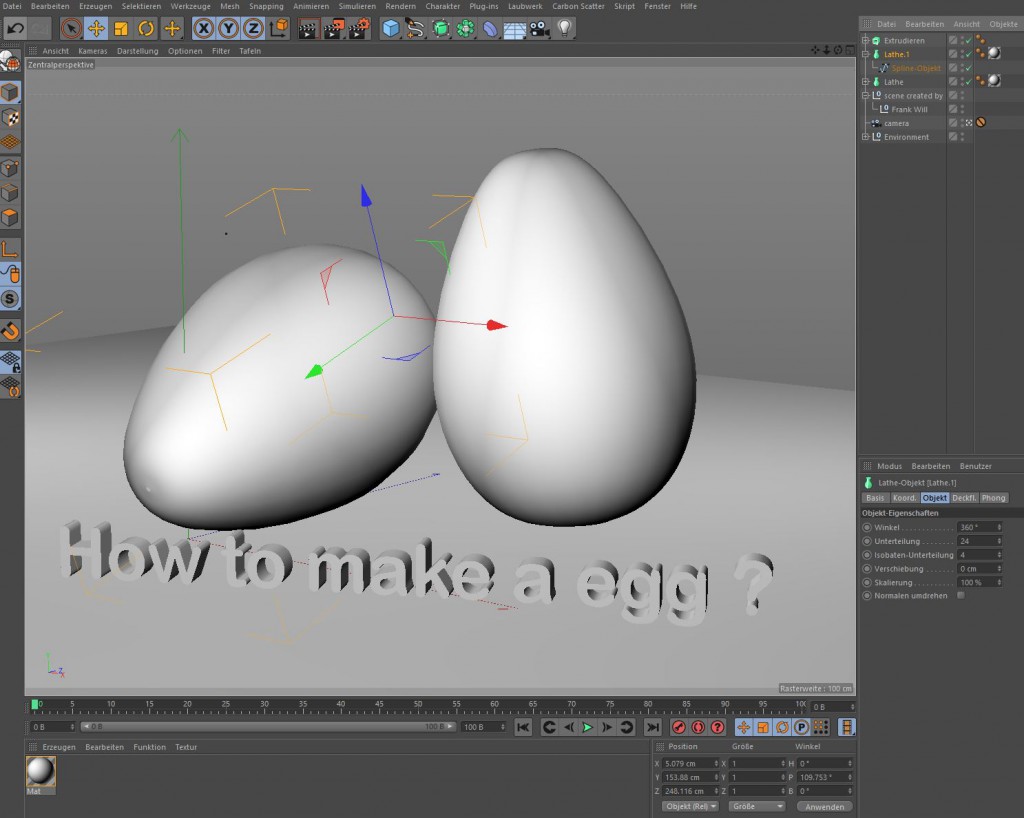Click the light bulb icon
This screenshot has width=1024, height=818.
tap(565, 29)
